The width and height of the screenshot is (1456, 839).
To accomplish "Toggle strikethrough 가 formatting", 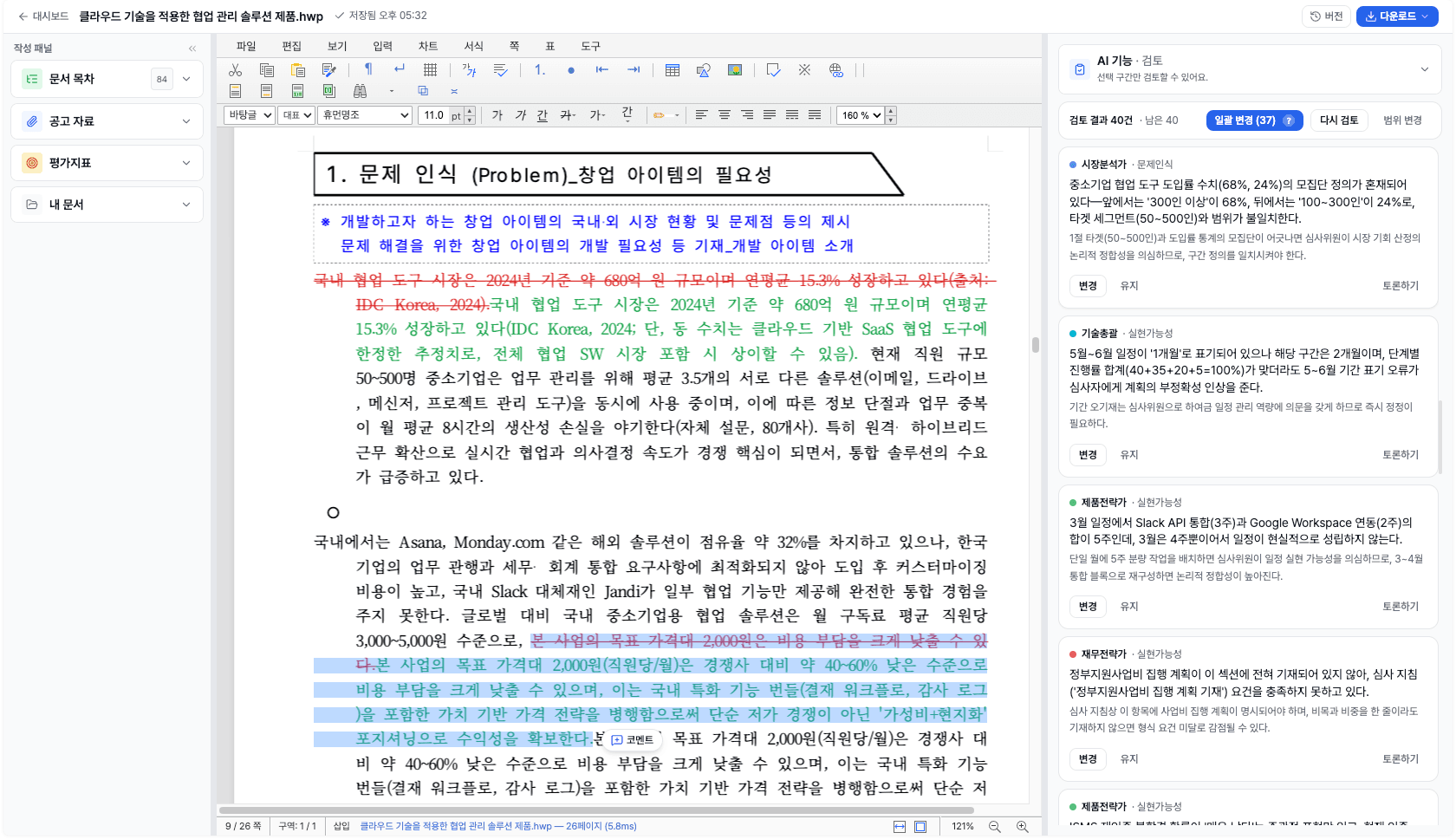I will (568, 115).
